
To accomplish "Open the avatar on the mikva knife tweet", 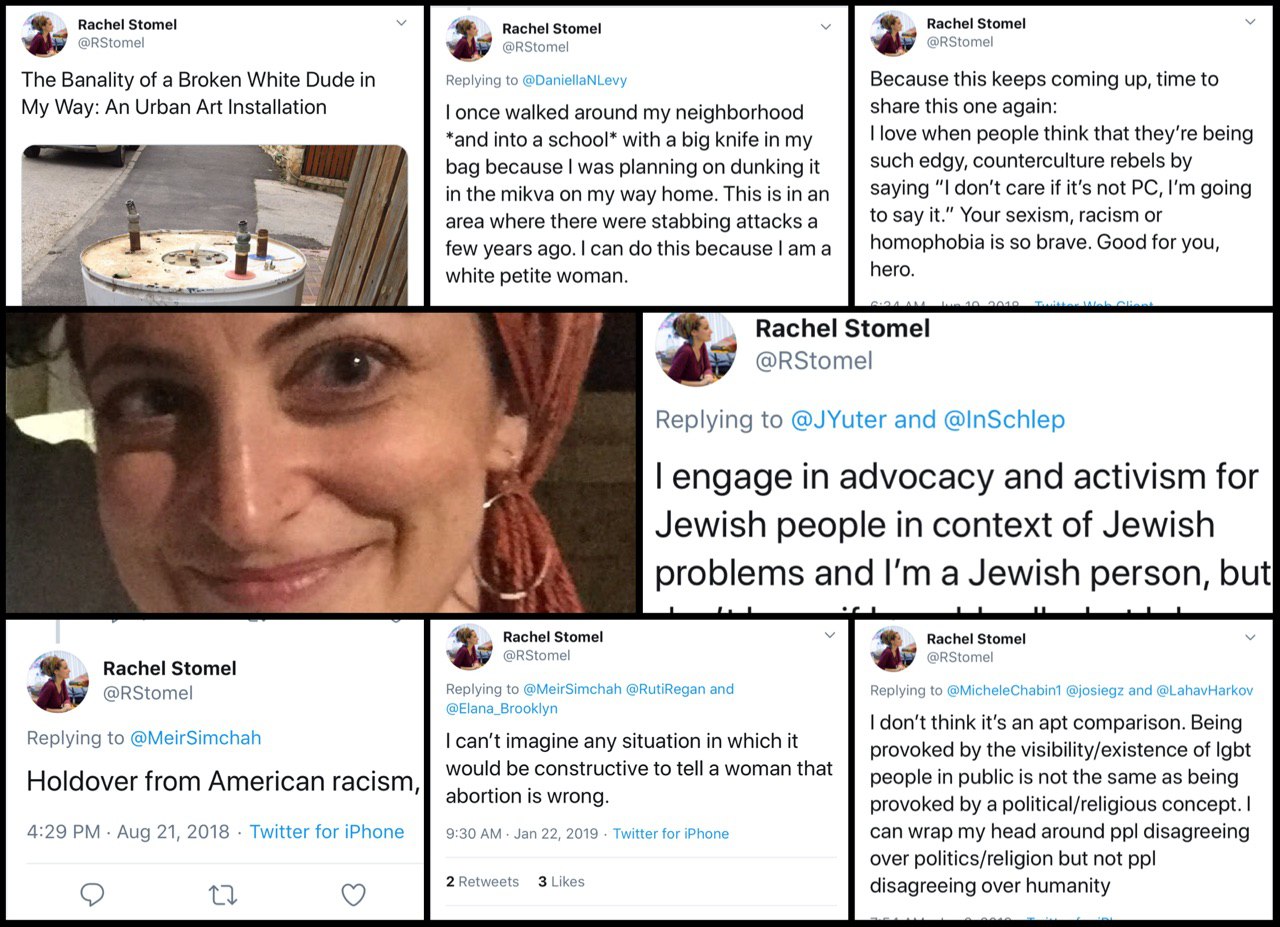I will click(x=469, y=38).
